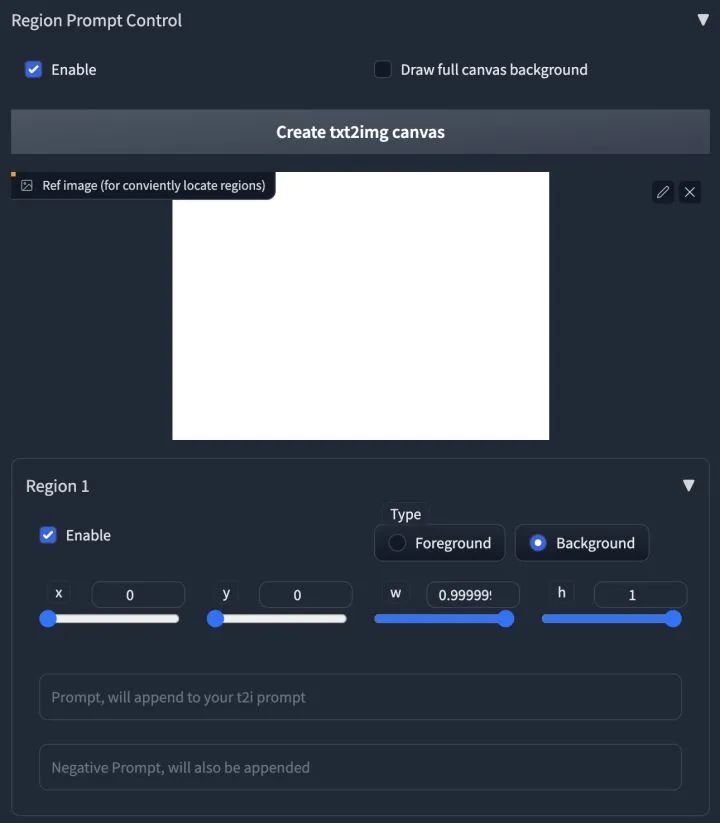This screenshot has width=720, height=823.
Task: Remove the ref image with the X icon
Action: (x=690, y=192)
